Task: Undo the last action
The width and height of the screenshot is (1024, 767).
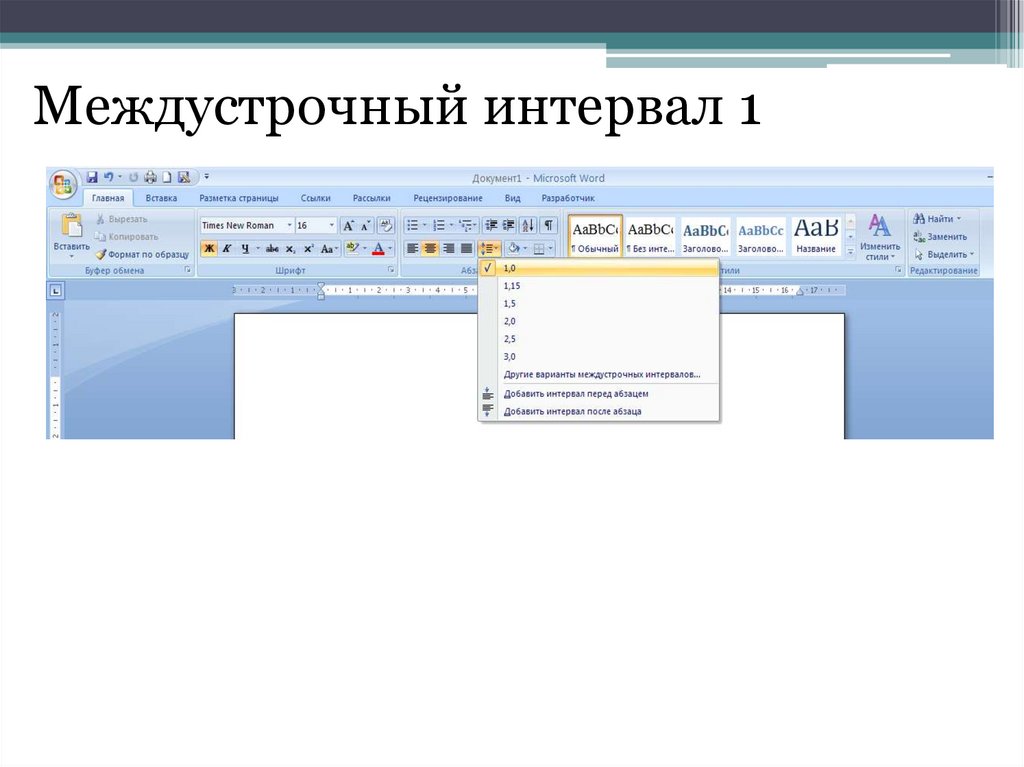Action: [108, 177]
